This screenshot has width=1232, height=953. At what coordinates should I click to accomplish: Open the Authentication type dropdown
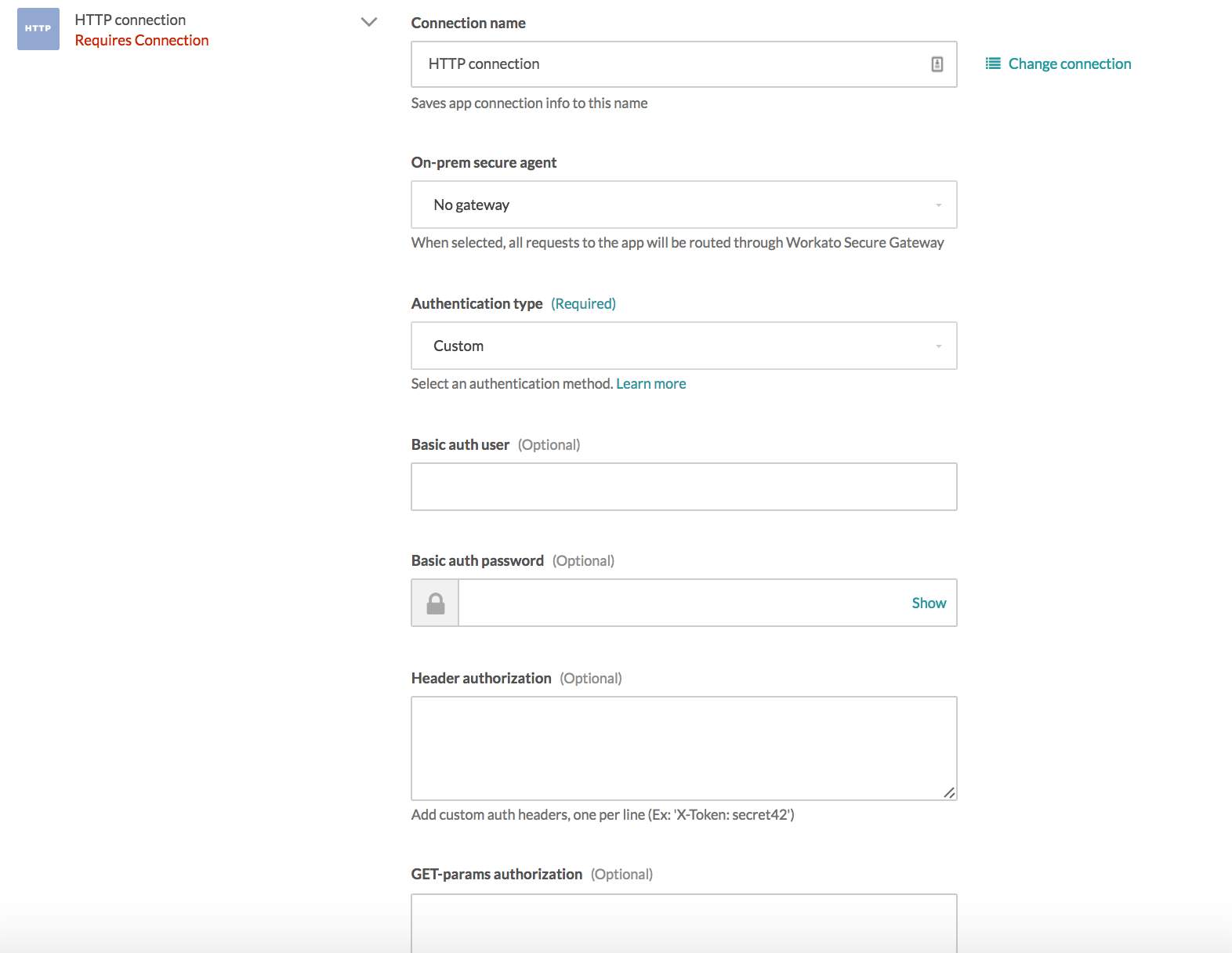pyautogui.click(x=683, y=346)
